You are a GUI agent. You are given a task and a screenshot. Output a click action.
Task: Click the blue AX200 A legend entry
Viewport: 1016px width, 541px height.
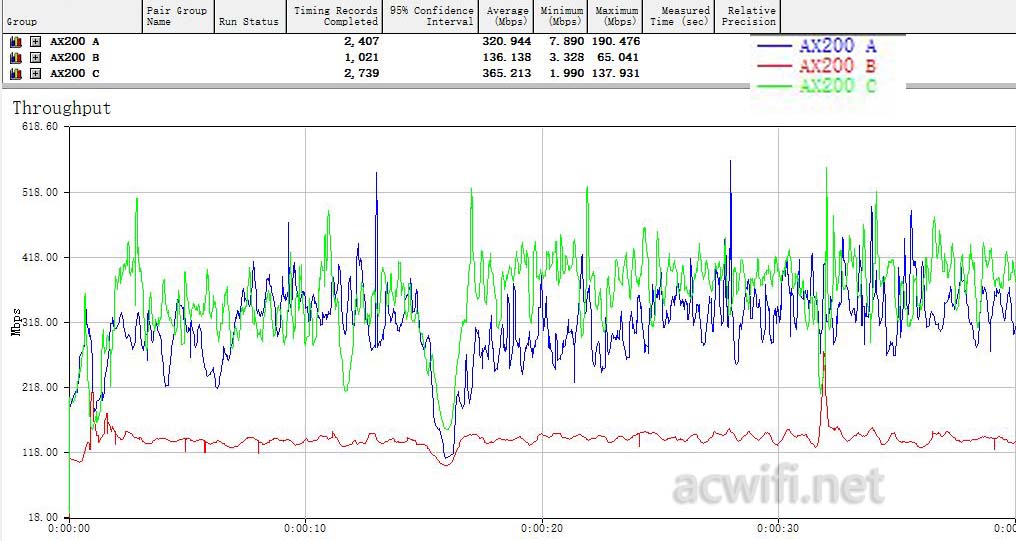point(816,46)
